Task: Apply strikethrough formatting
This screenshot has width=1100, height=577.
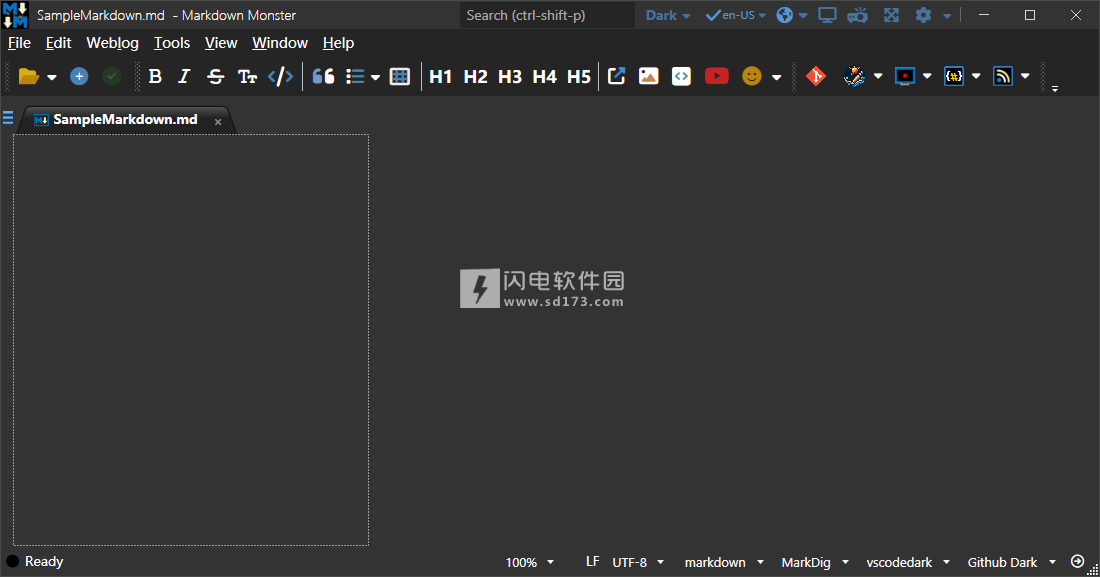Action: 215,76
